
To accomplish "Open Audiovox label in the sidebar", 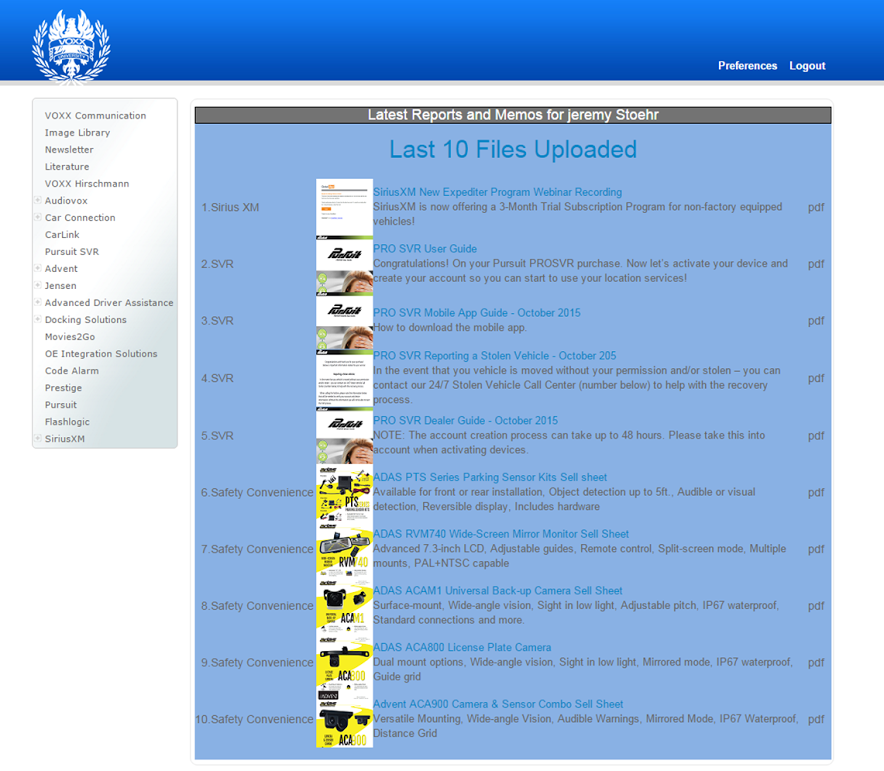I will coord(66,201).
